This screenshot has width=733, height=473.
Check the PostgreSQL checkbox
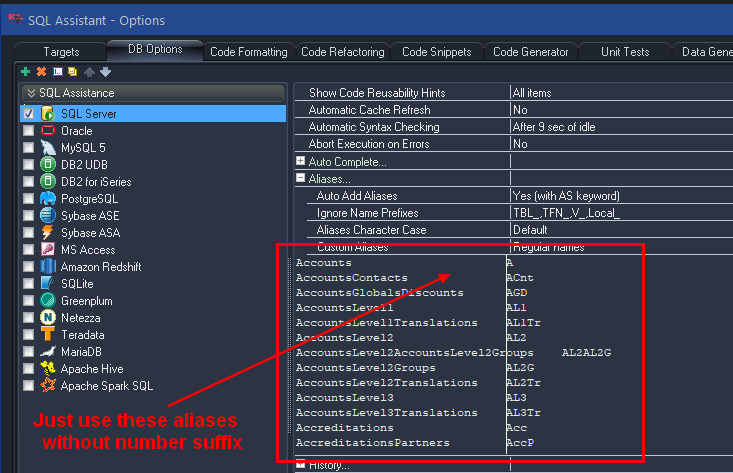(29, 199)
